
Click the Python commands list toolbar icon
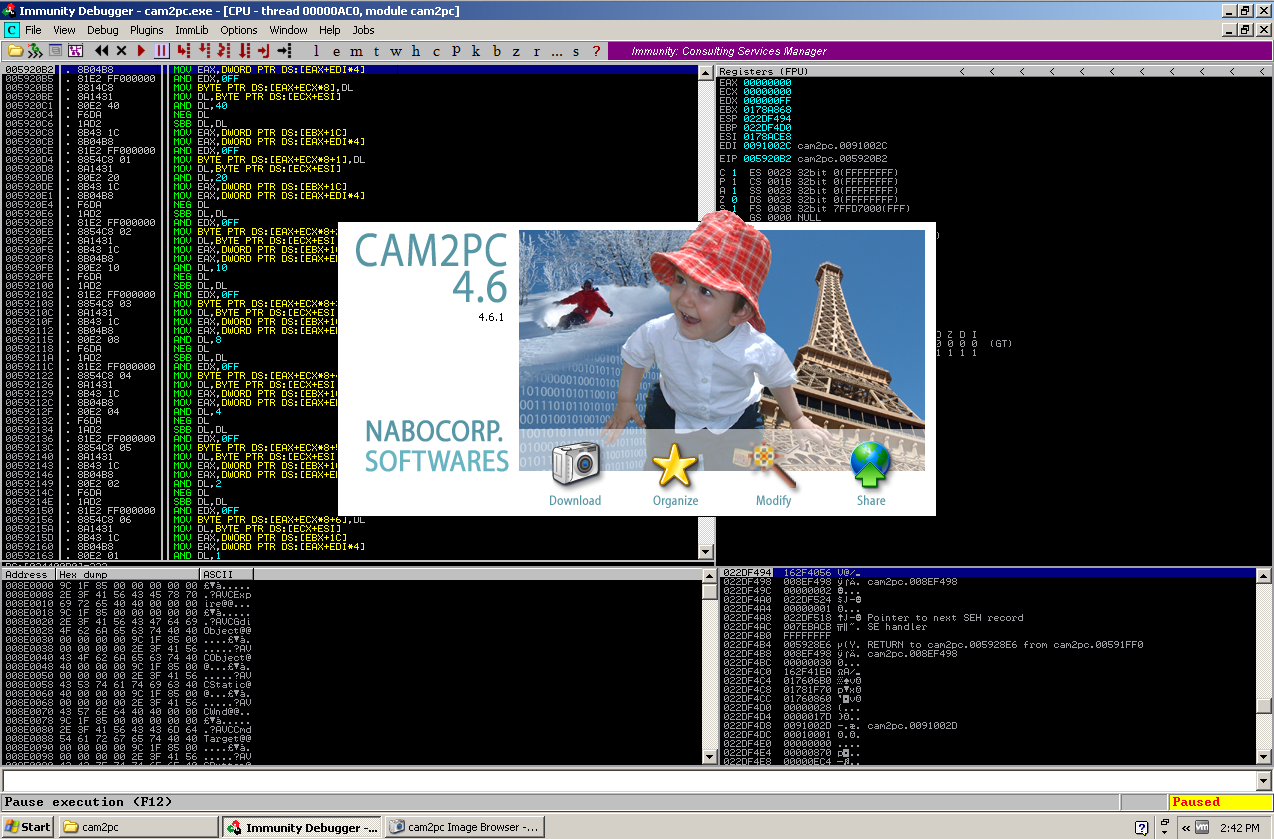(x=56, y=50)
